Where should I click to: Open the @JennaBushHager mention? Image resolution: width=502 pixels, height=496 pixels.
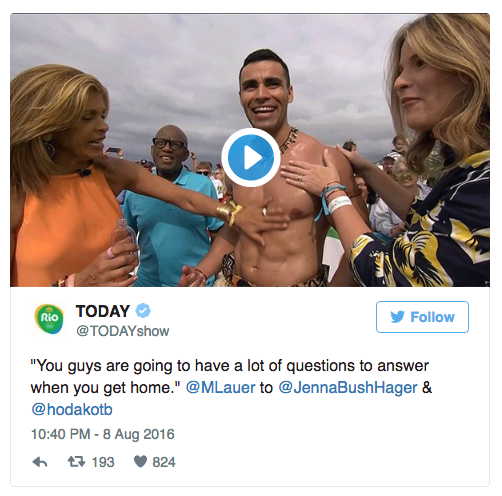point(348,388)
